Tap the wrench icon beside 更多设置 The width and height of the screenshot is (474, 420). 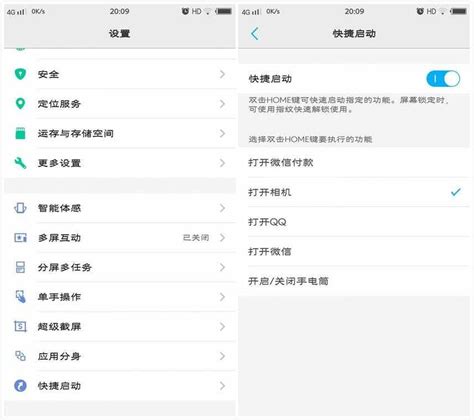pos(20,163)
